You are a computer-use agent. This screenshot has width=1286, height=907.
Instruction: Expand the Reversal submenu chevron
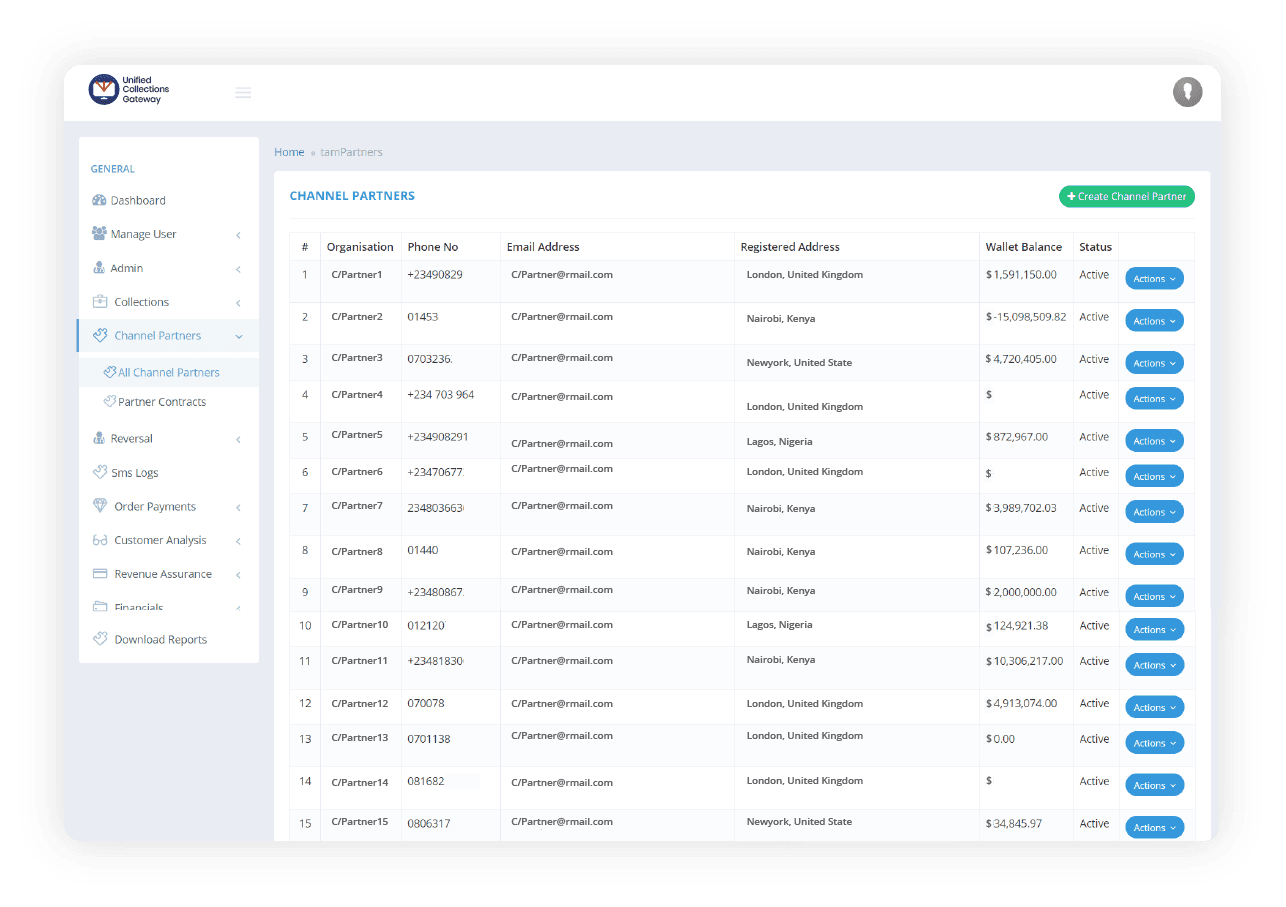tap(238, 440)
